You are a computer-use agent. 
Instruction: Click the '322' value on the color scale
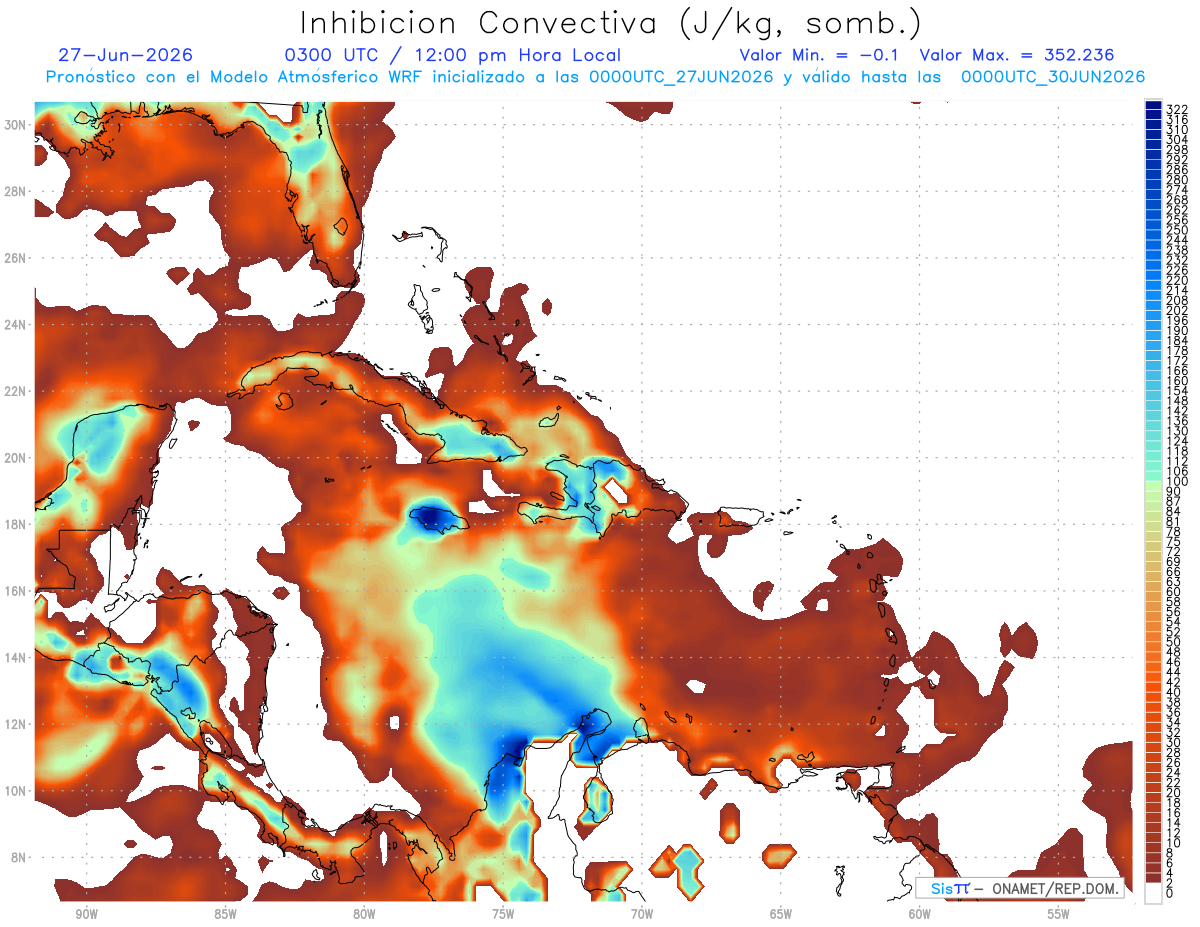1177,109
